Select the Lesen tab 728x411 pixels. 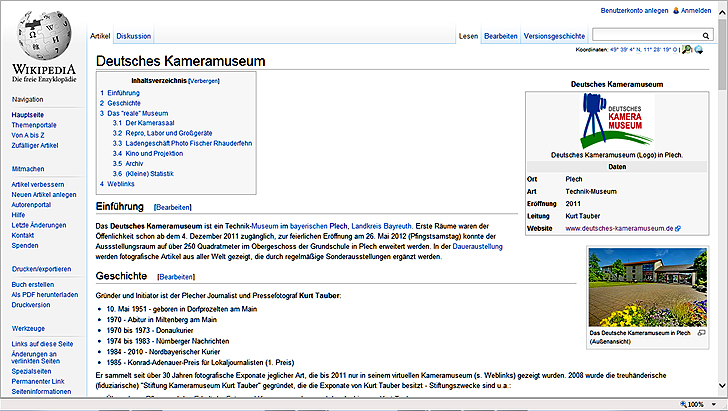pyautogui.click(x=468, y=36)
